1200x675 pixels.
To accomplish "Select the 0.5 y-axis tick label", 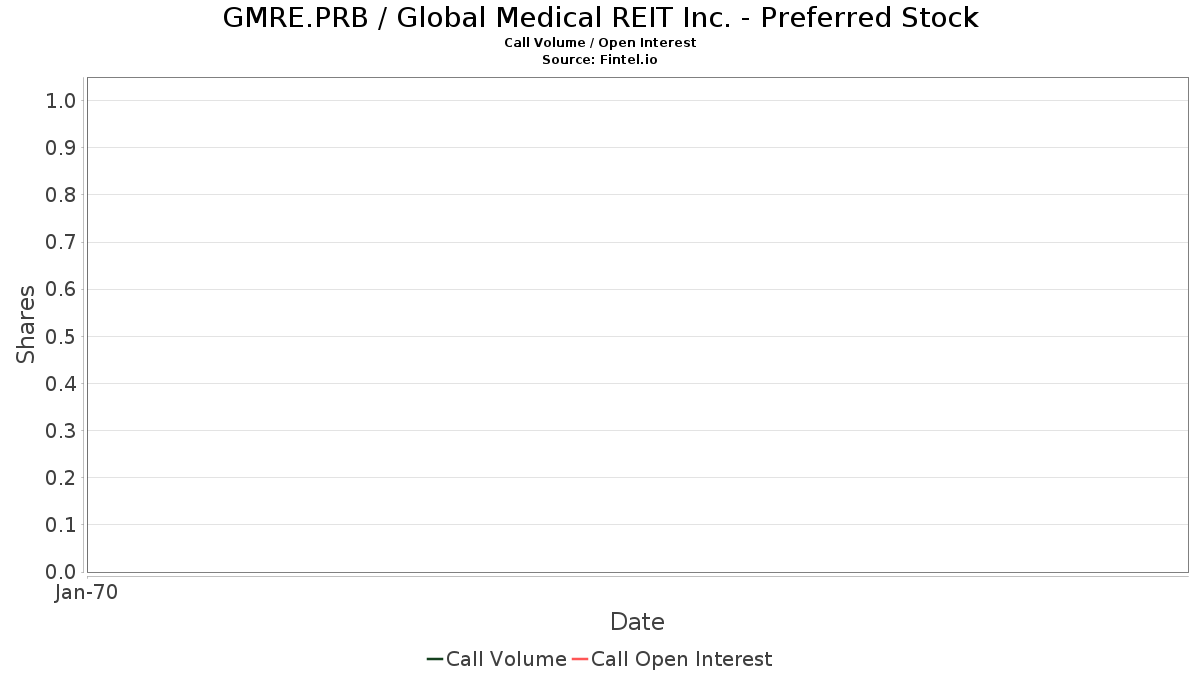I will pyautogui.click(x=61, y=336).
